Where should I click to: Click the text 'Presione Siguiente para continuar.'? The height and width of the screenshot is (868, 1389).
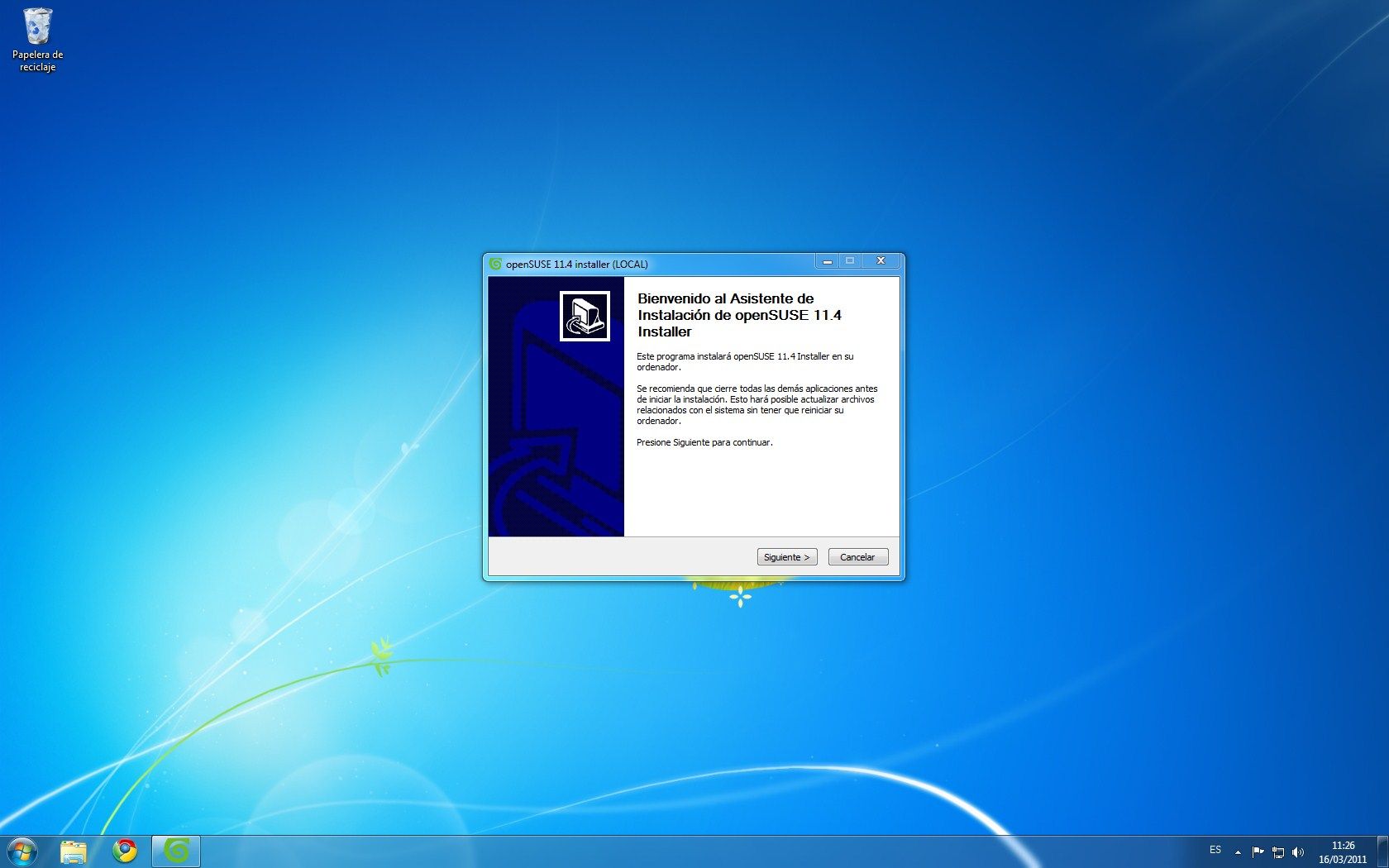704,442
